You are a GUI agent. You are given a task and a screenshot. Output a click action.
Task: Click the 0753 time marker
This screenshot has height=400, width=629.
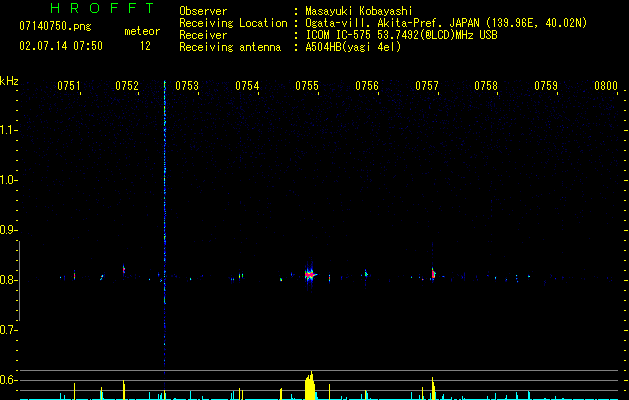(187, 85)
